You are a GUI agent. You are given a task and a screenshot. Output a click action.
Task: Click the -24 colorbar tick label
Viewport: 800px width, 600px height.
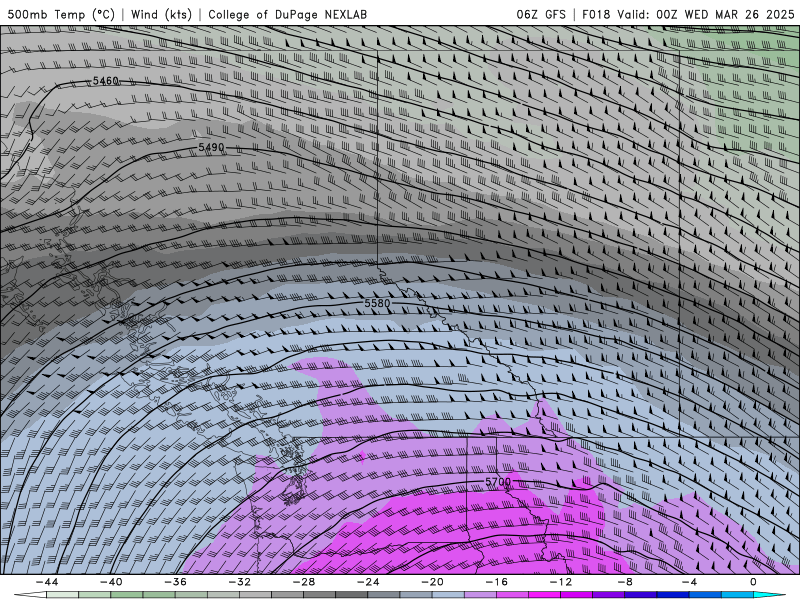368,582
